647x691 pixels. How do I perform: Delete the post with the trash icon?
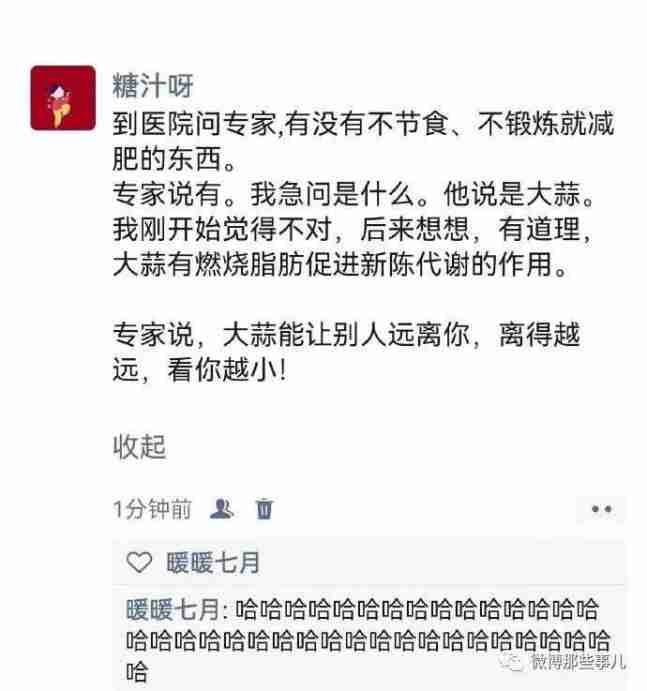tap(264, 509)
